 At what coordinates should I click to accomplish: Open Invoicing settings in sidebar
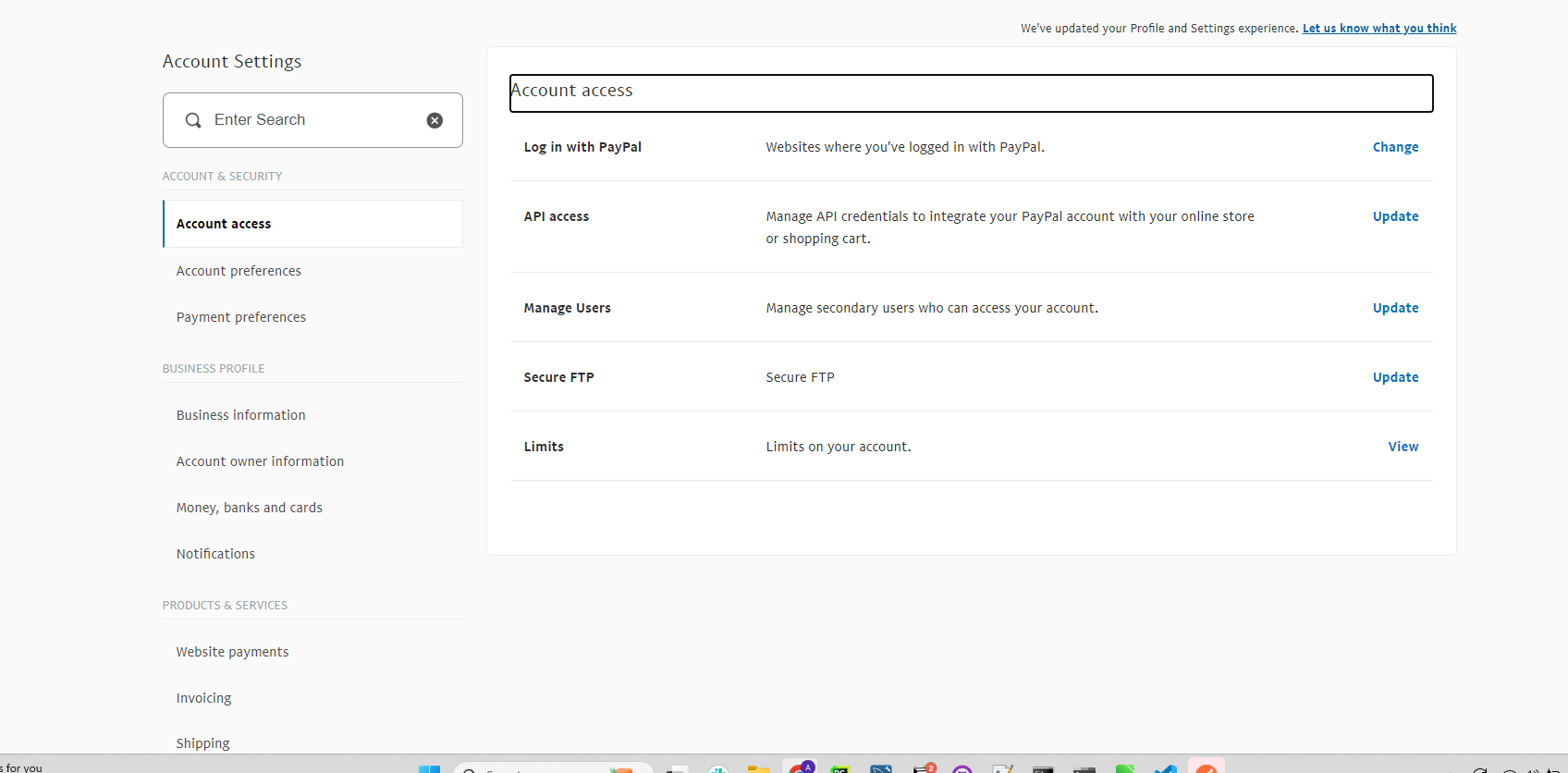(203, 698)
